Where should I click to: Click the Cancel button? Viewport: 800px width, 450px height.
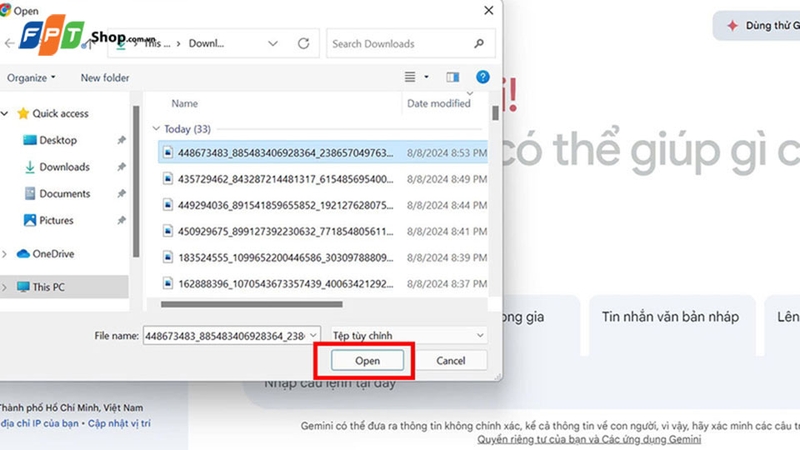(x=451, y=361)
